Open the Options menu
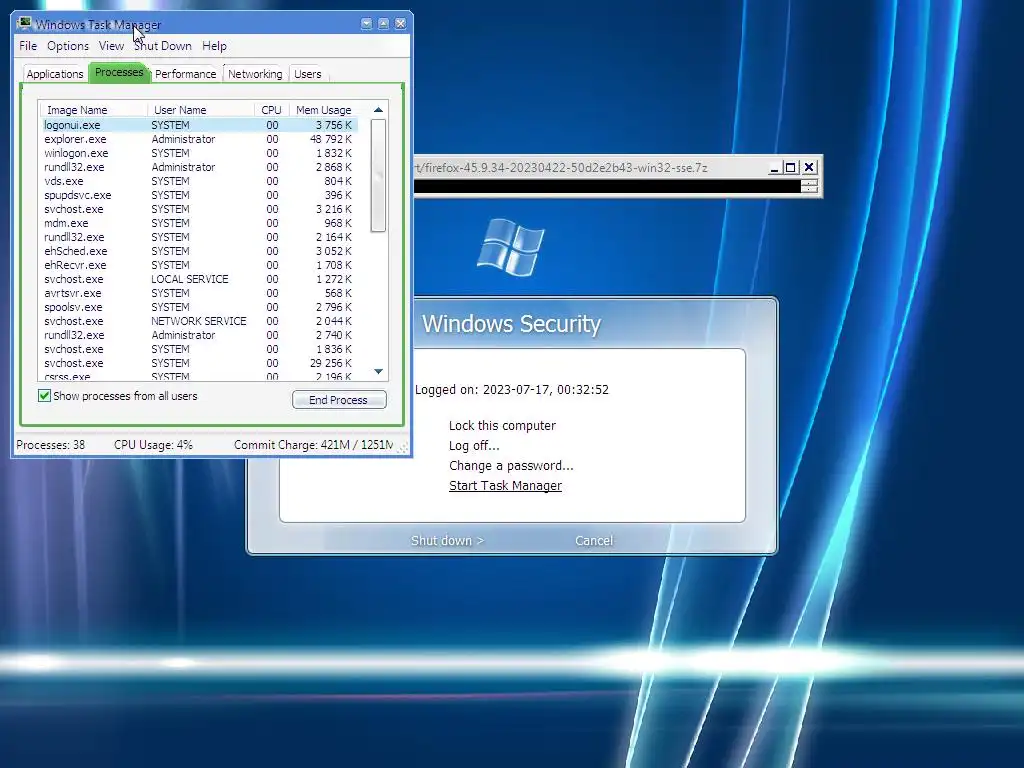This screenshot has width=1024, height=768. [68, 46]
